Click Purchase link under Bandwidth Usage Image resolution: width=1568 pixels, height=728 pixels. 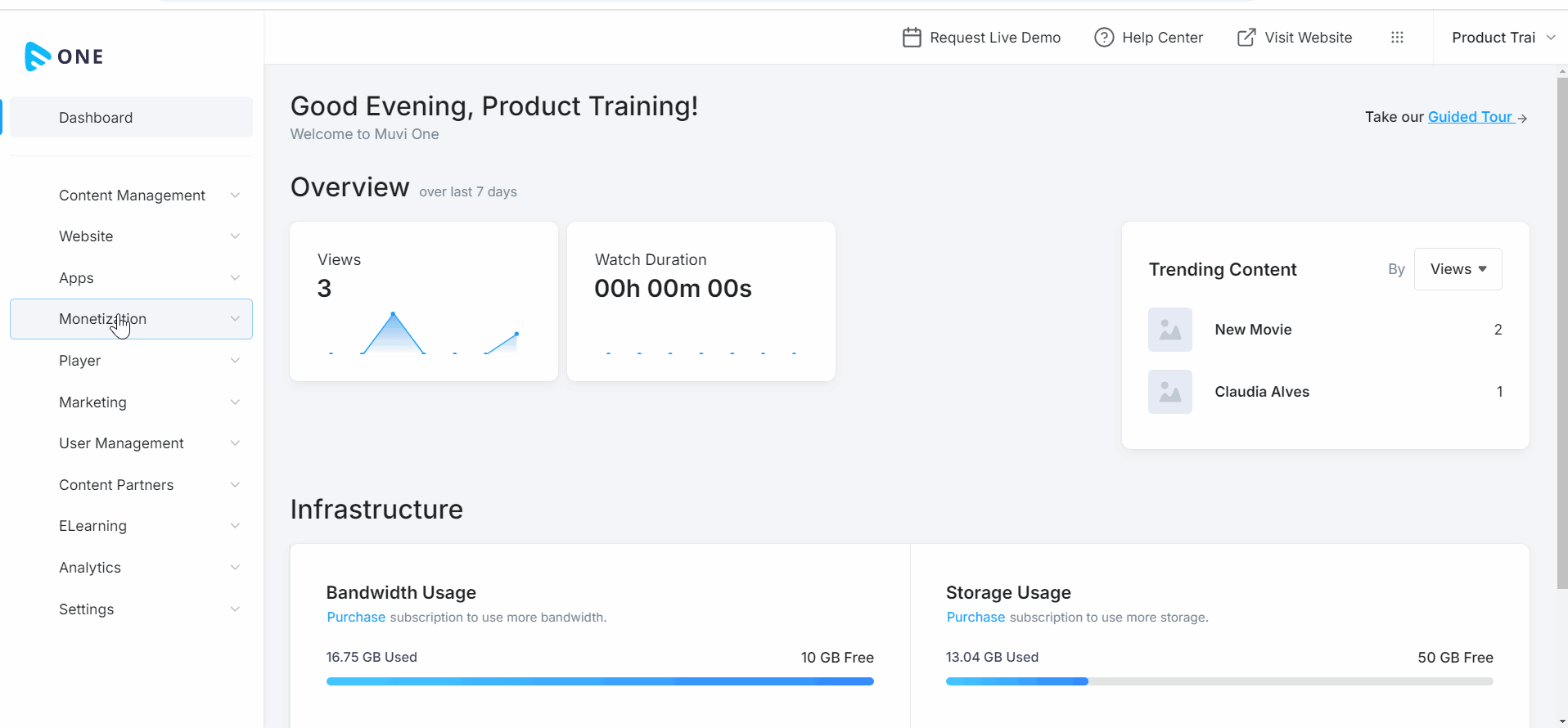pyautogui.click(x=356, y=618)
